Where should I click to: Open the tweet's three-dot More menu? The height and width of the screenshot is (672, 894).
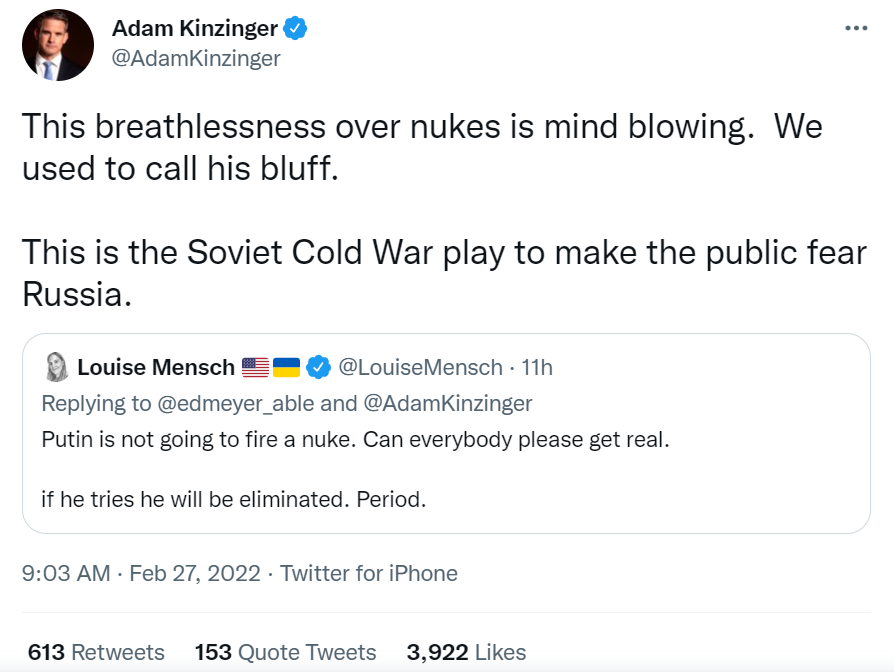856,28
